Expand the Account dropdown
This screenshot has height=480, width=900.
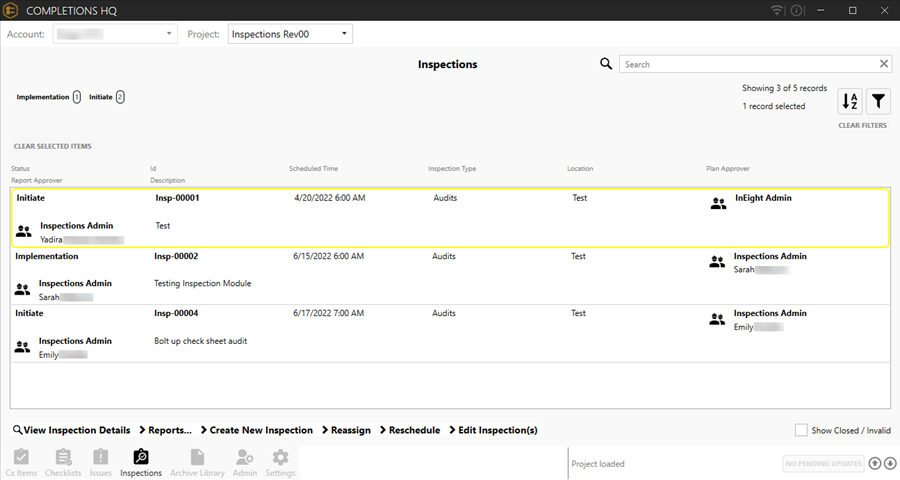[116, 34]
